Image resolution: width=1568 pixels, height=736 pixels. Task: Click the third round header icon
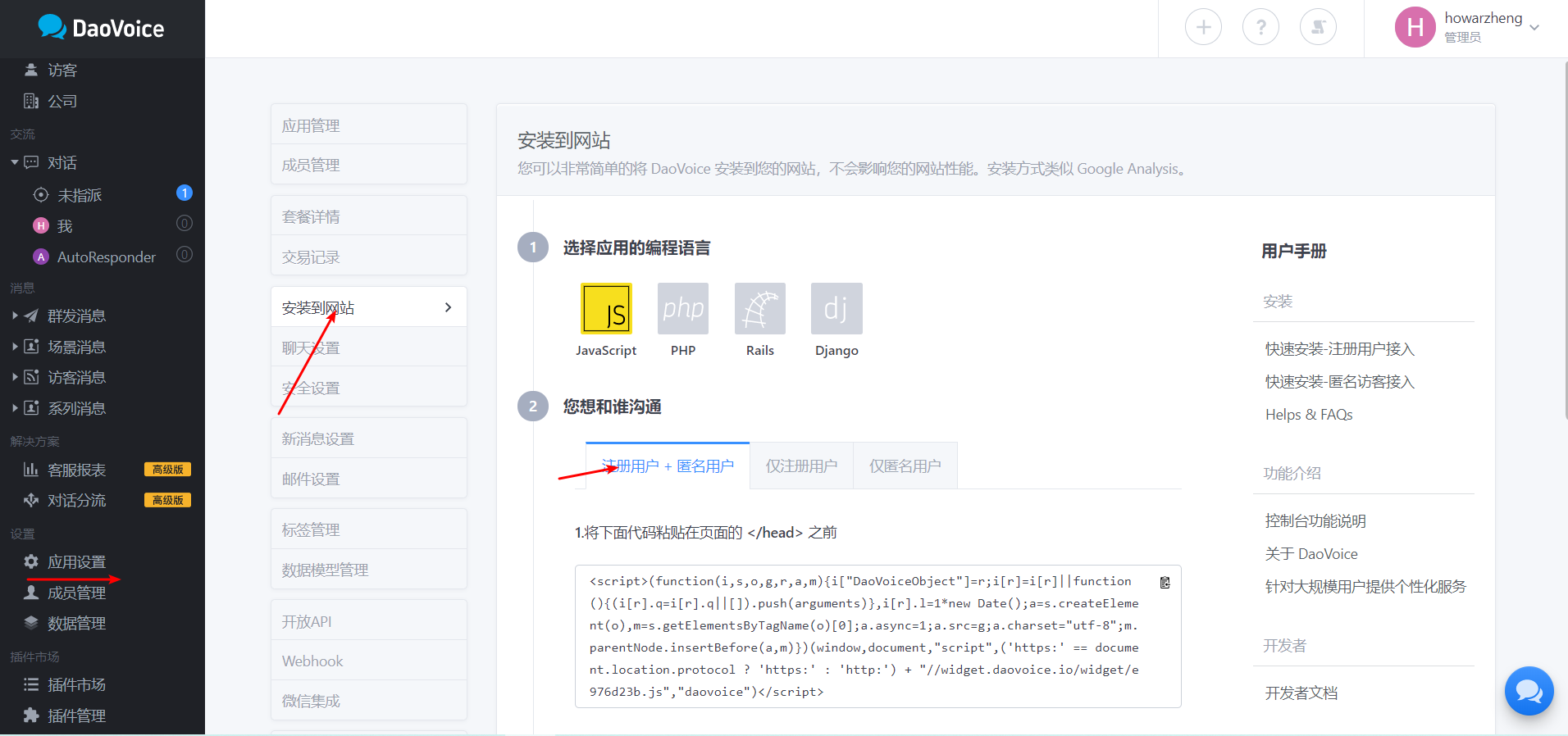(1318, 28)
